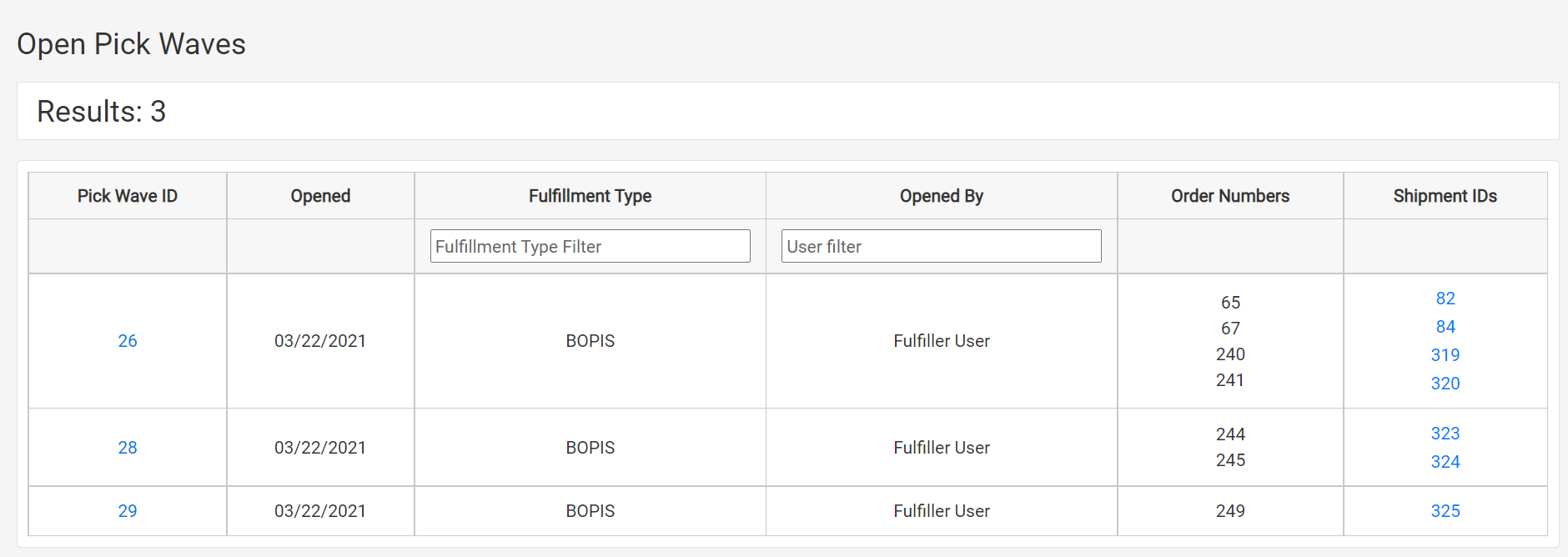Viewport: 1568px width, 557px height.
Task: Select order number 249 cell
Action: [x=1230, y=511]
